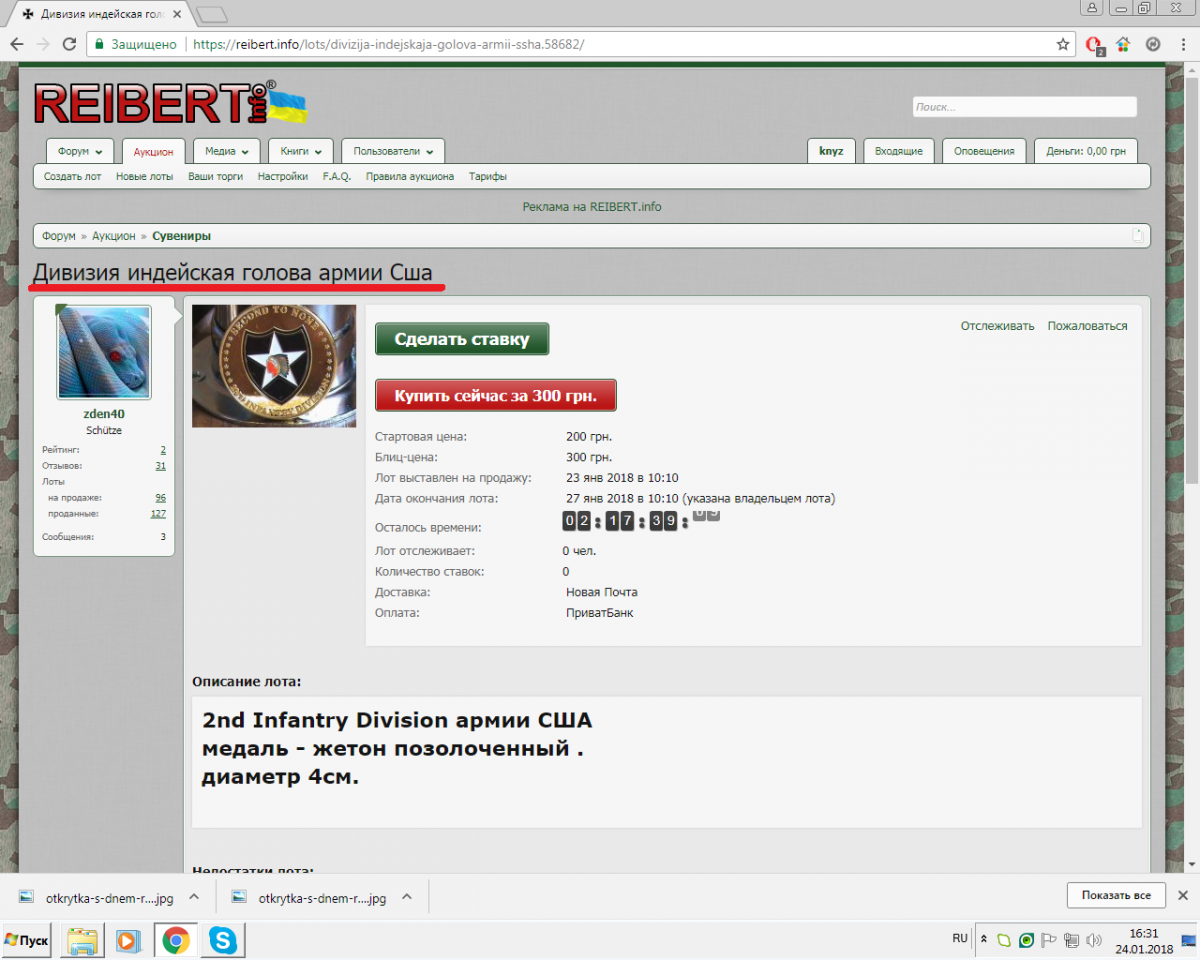This screenshot has height=960, width=1200.
Task: Click the Пожаловаться link
Action: click(1087, 326)
